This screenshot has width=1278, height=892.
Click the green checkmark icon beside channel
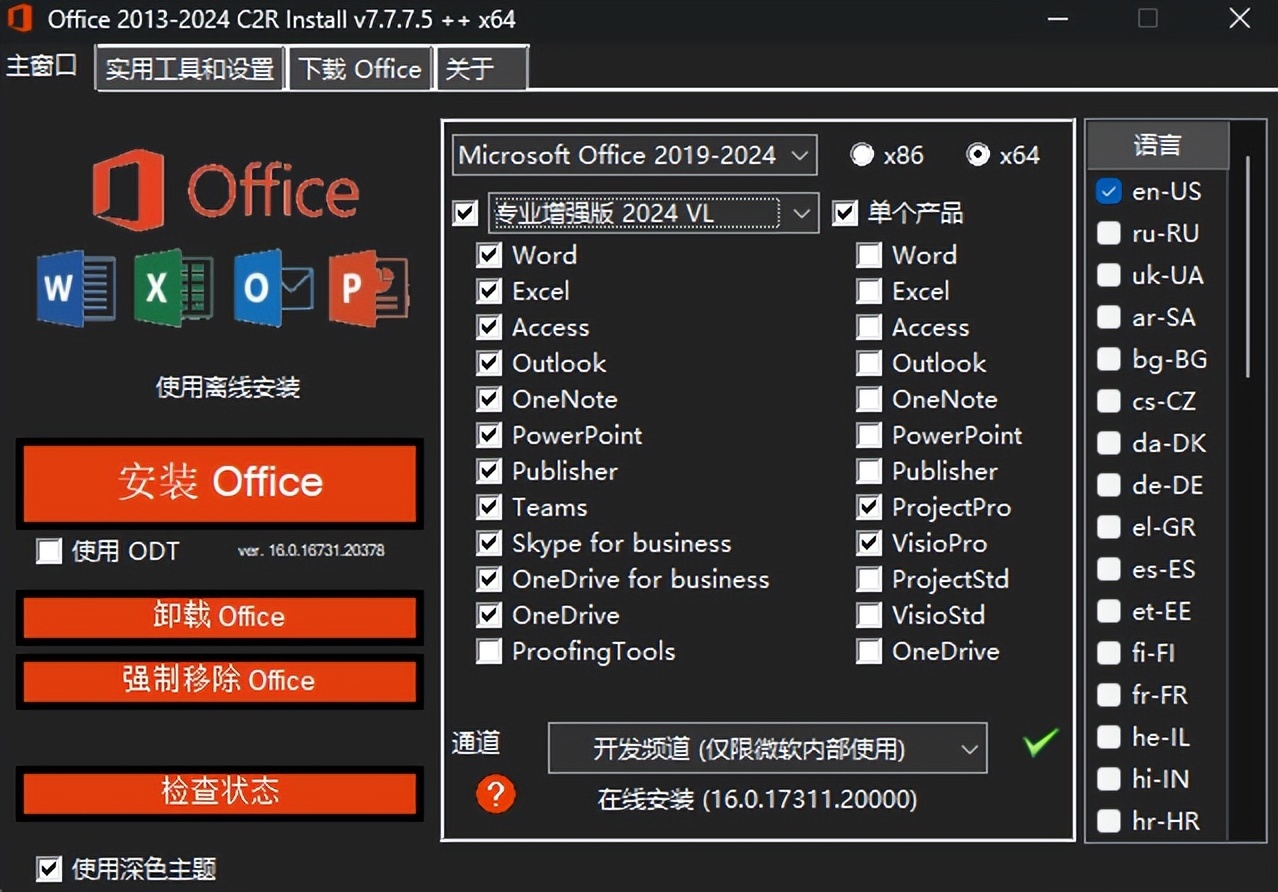(1040, 743)
